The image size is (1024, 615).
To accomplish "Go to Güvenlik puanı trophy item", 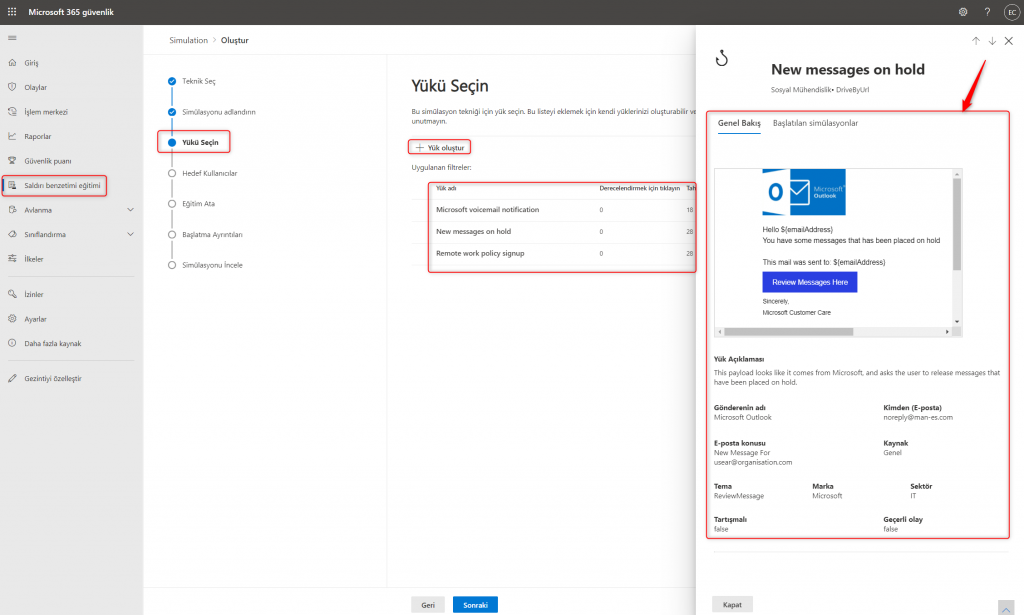I will 47,160.
